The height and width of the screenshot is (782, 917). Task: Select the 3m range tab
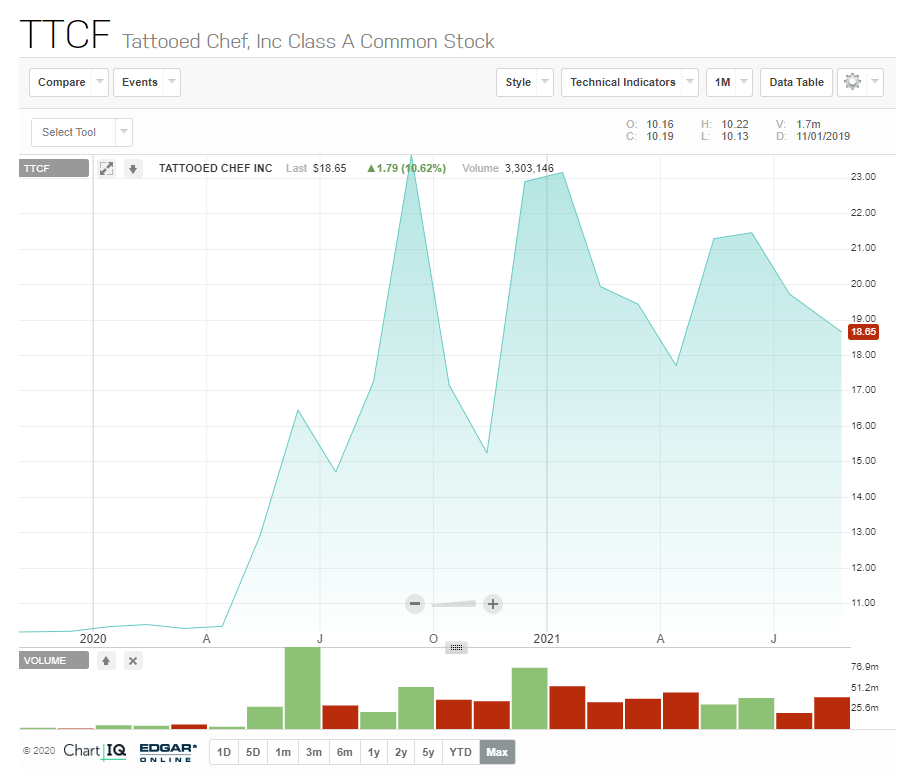314,752
